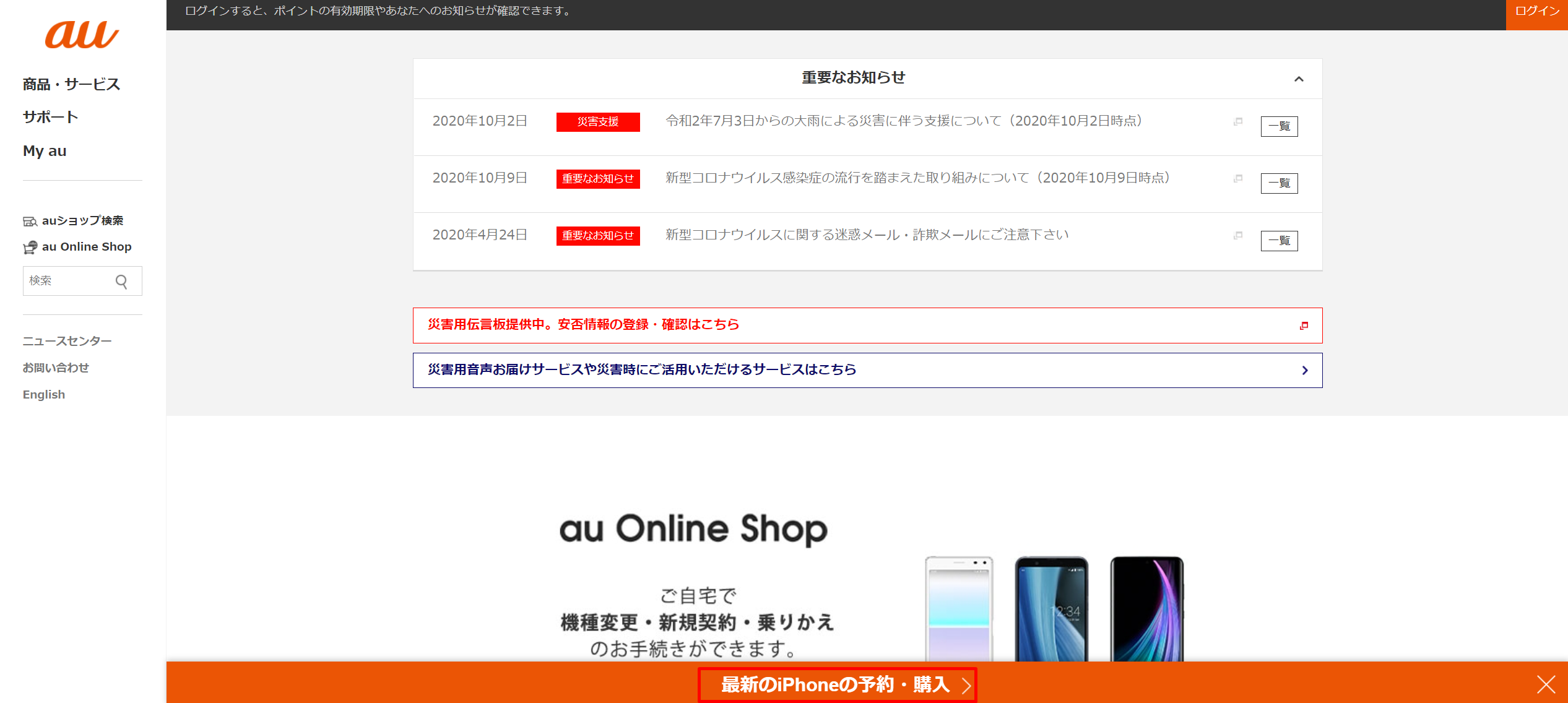Close the orange iPhone banner with X

coord(1546,684)
